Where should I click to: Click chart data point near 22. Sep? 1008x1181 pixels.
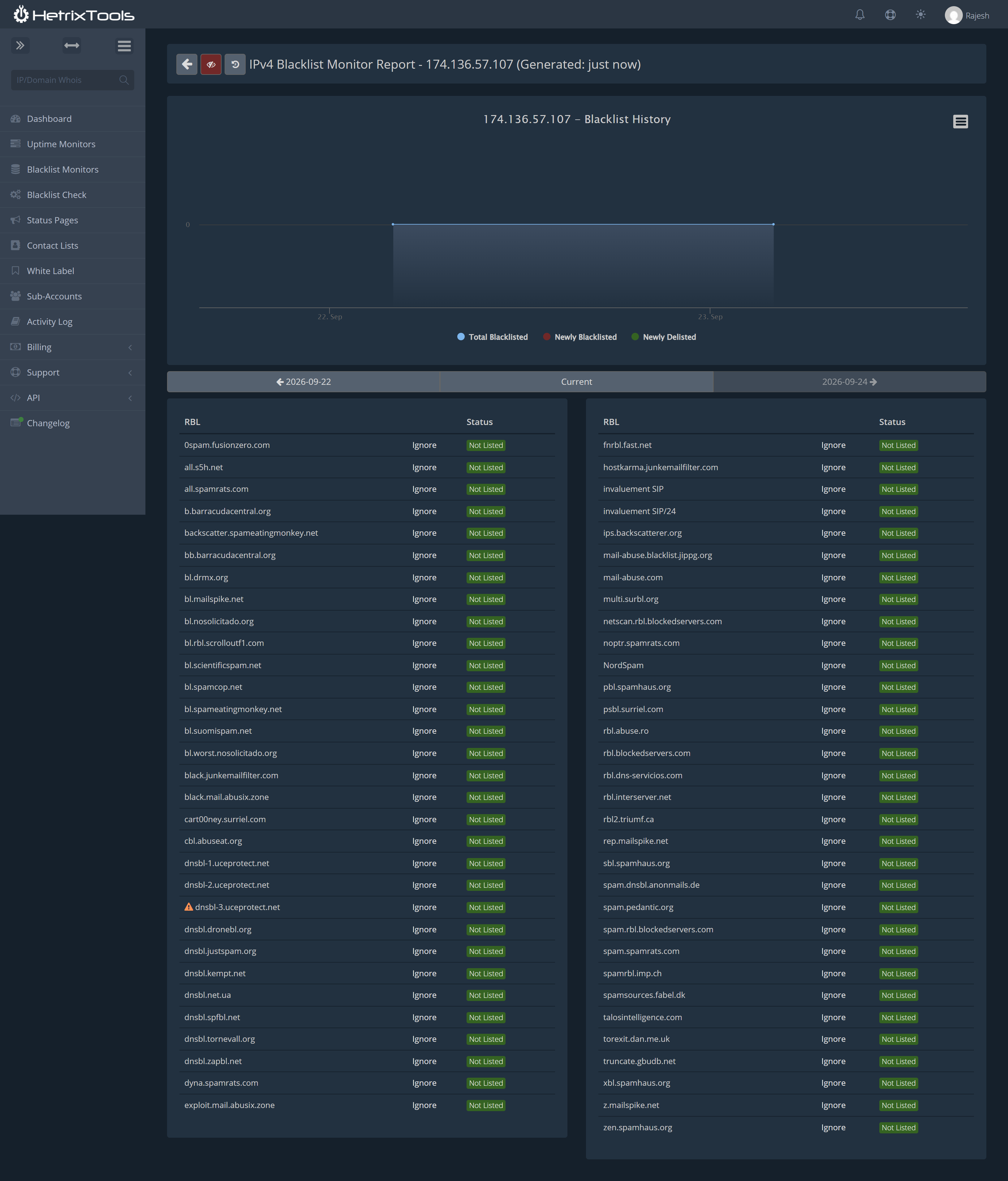pos(393,224)
